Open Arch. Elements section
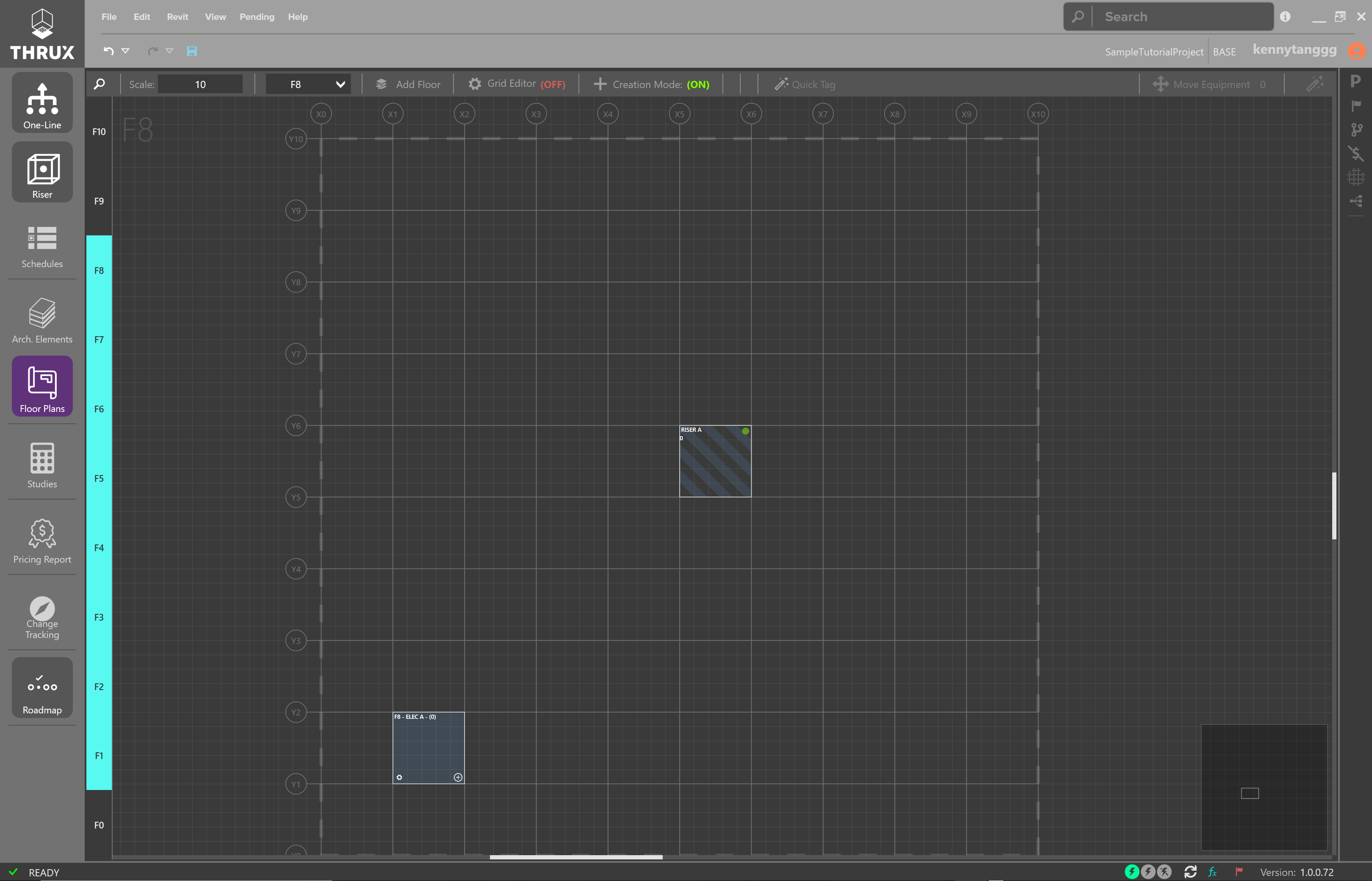 coord(42,320)
